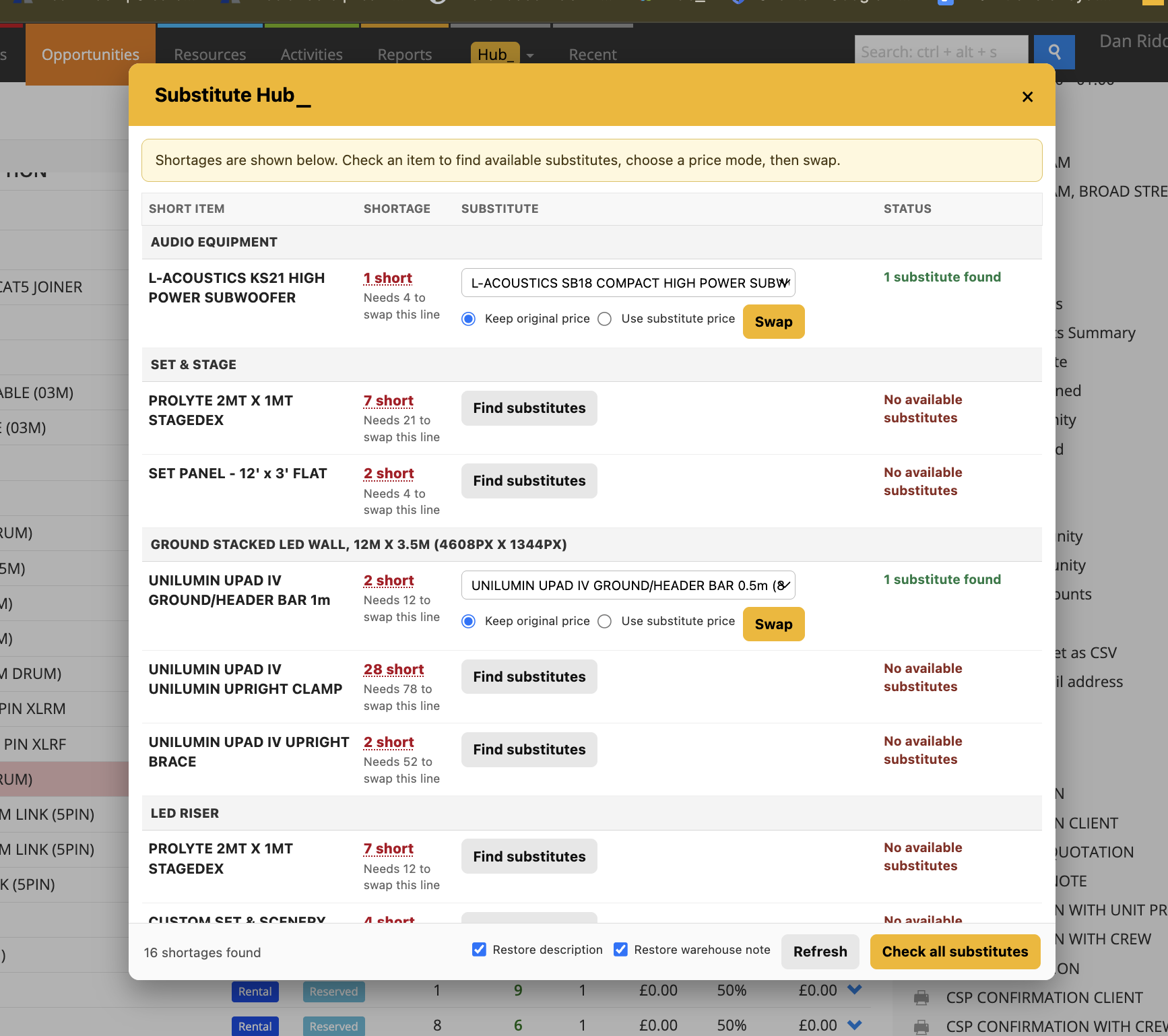Click the Hub_ button in the navigation bar

click(495, 54)
